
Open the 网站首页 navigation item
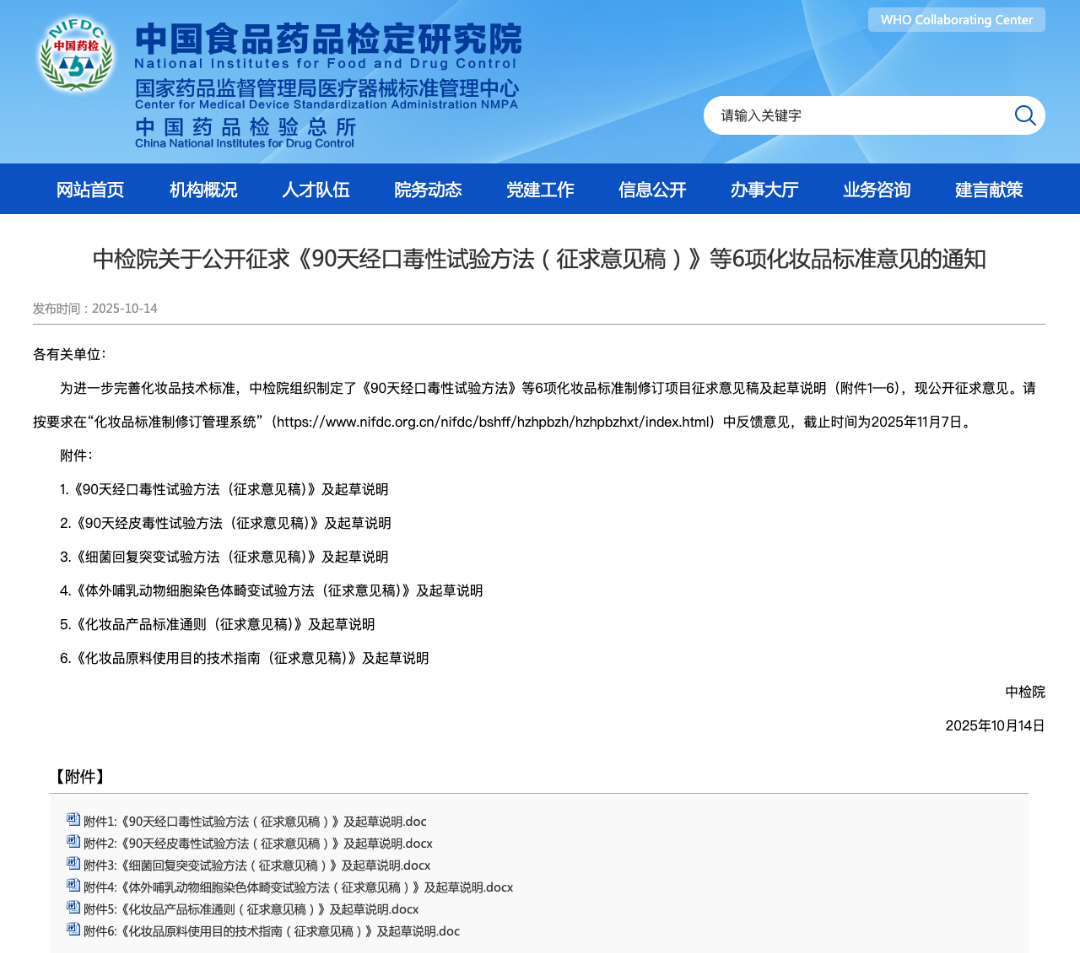coord(90,190)
